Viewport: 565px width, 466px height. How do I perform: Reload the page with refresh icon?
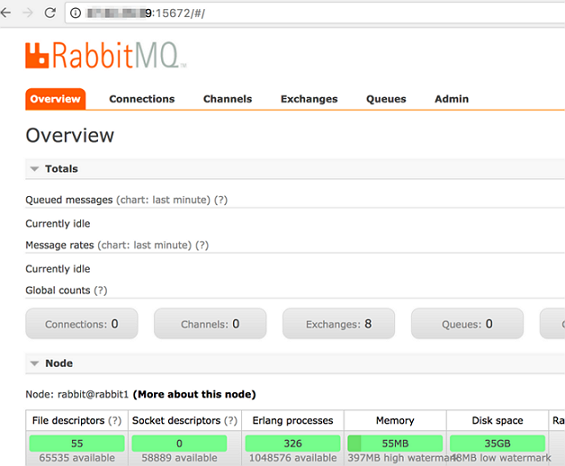[50, 13]
